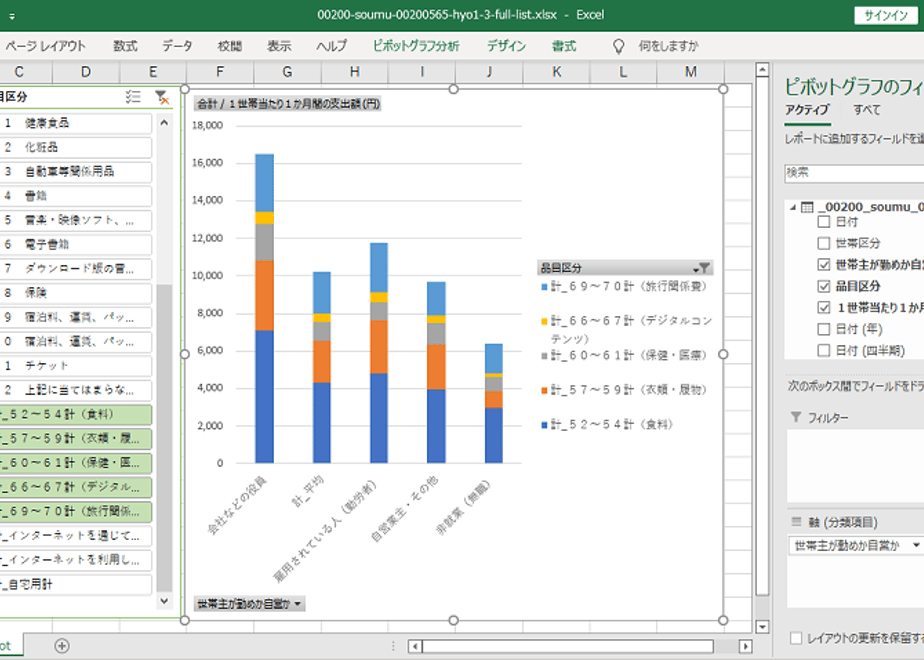
Task: Uncheck the 品目区分 field checkbox
Action: (824, 286)
